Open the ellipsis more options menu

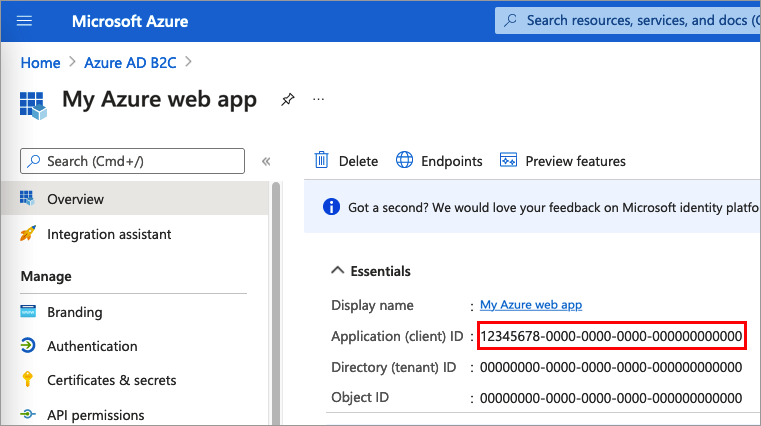(319, 100)
